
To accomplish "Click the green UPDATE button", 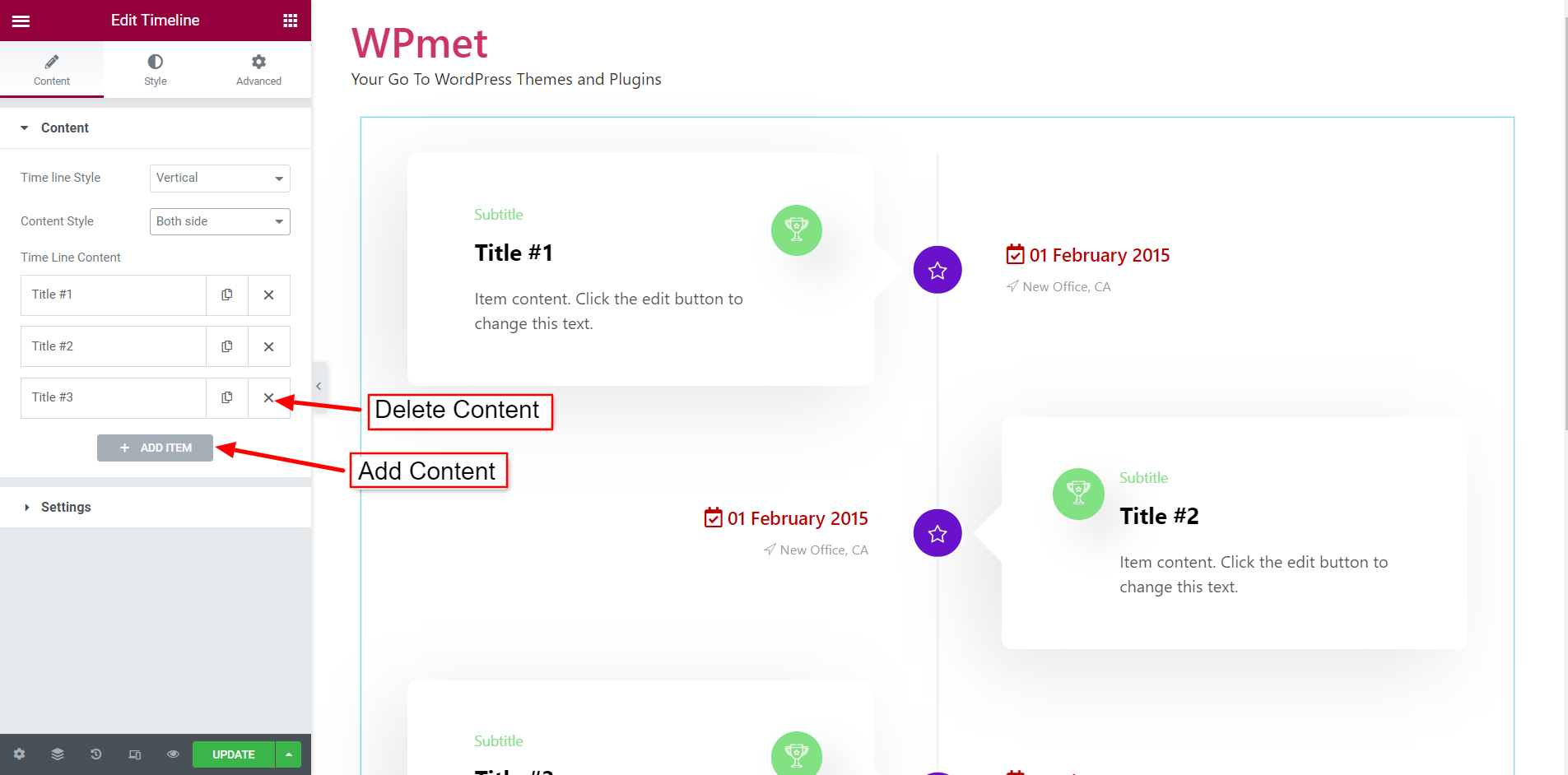I will [234, 754].
